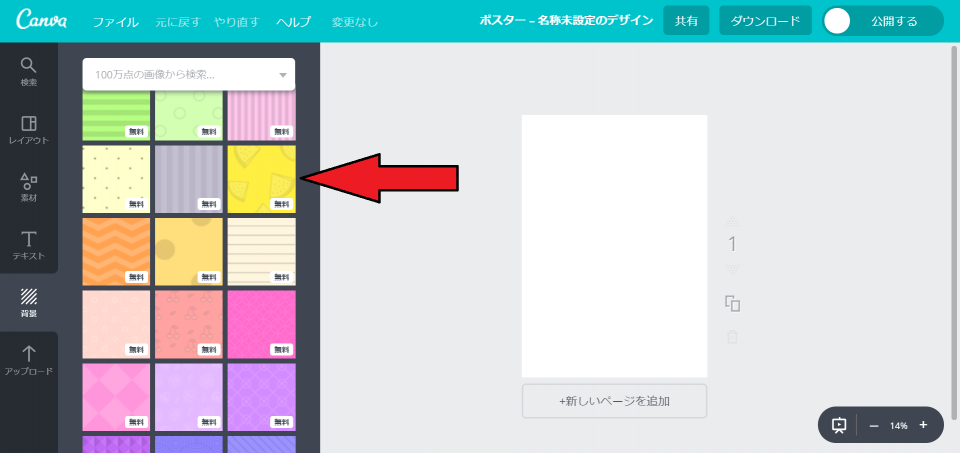Select gray vertical striped background
The image size is (960, 453).
tap(189, 179)
